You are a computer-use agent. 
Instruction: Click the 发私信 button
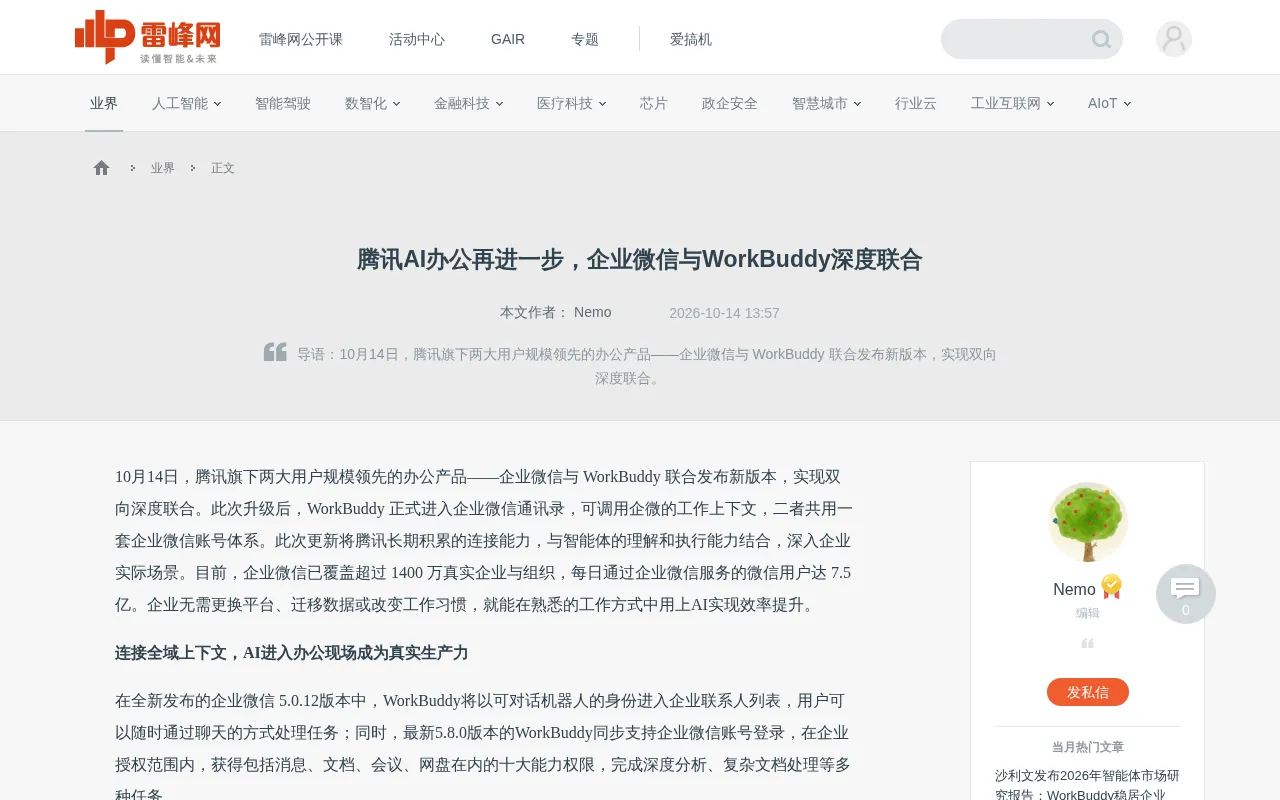tap(1088, 692)
